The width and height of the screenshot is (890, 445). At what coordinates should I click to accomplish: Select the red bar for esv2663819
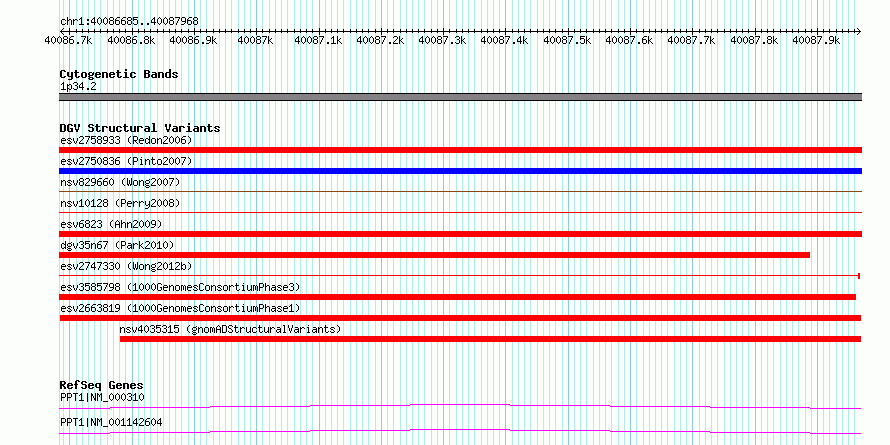tap(460, 318)
